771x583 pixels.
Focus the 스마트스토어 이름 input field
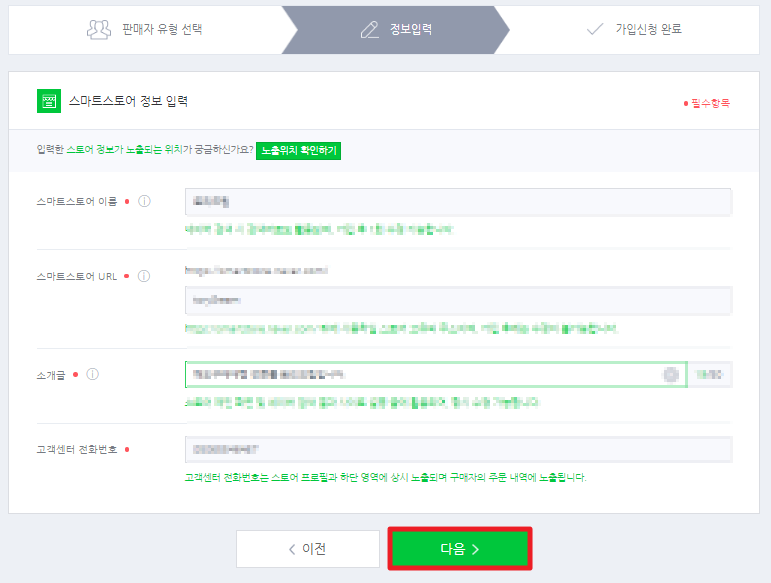[x=458, y=202]
